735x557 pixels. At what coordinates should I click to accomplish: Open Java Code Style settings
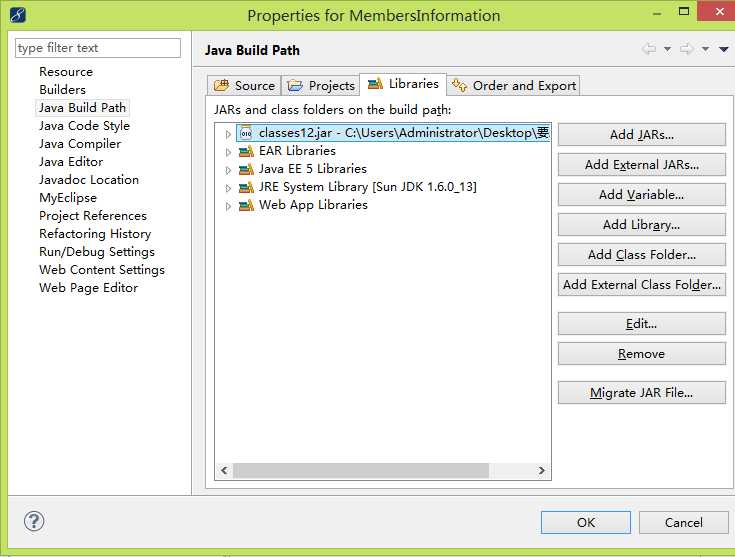[84, 126]
